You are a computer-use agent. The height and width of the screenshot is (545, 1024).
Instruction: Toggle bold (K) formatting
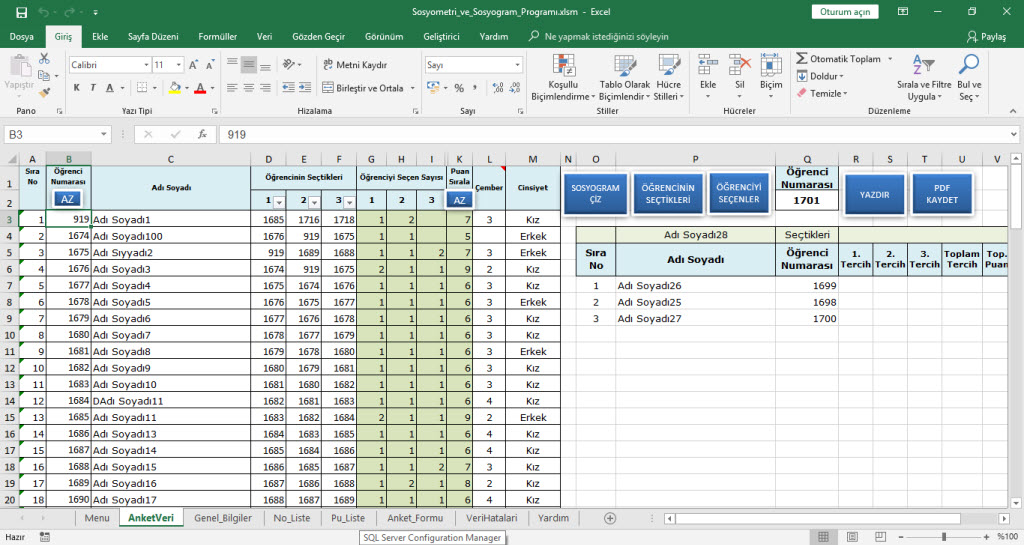pyautogui.click(x=76, y=87)
